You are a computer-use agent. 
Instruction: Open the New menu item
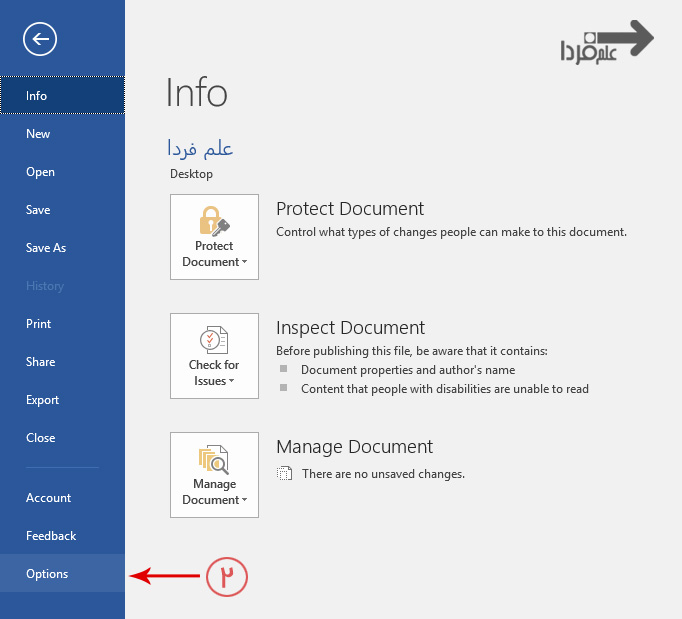[38, 134]
